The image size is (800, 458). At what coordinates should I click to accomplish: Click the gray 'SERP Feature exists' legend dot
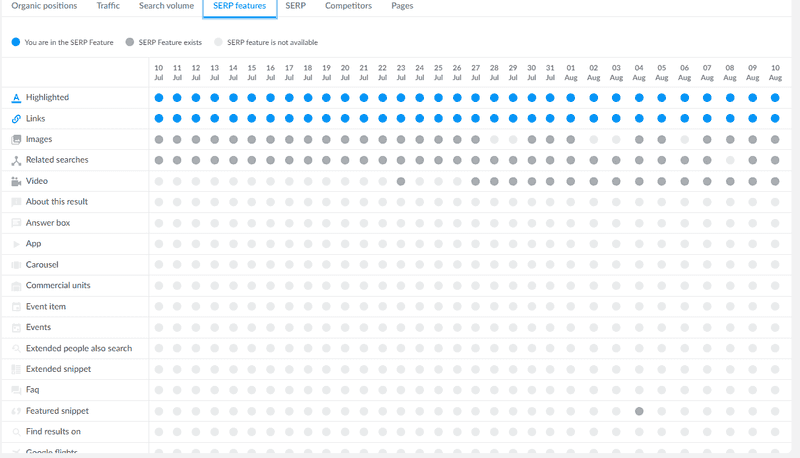130,42
